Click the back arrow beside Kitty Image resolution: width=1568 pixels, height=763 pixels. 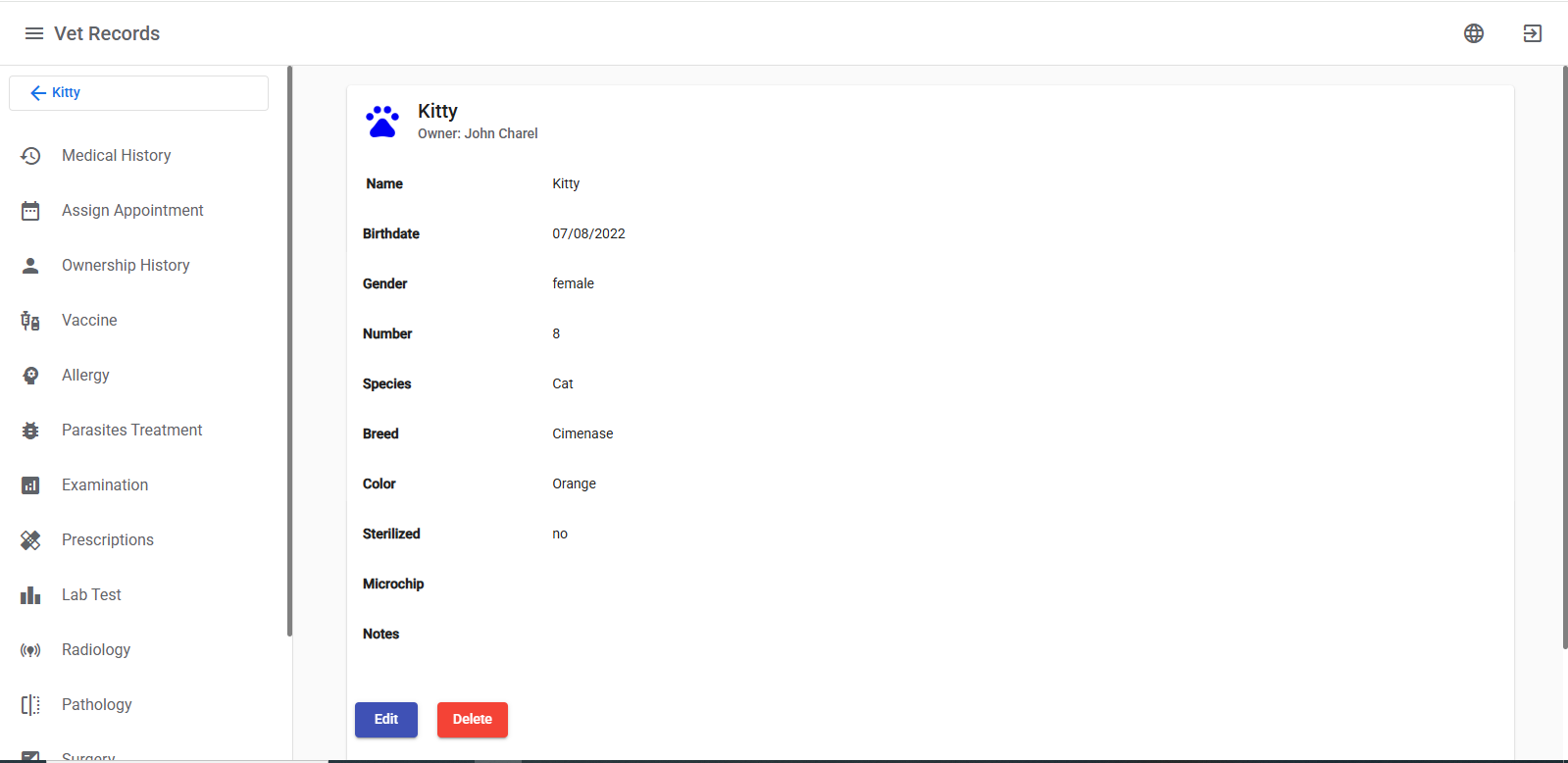(x=38, y=93)
